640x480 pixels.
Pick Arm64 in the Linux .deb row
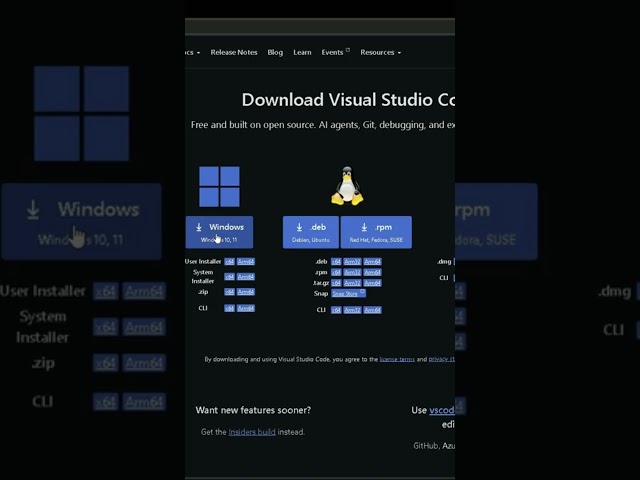click(372, 262)
